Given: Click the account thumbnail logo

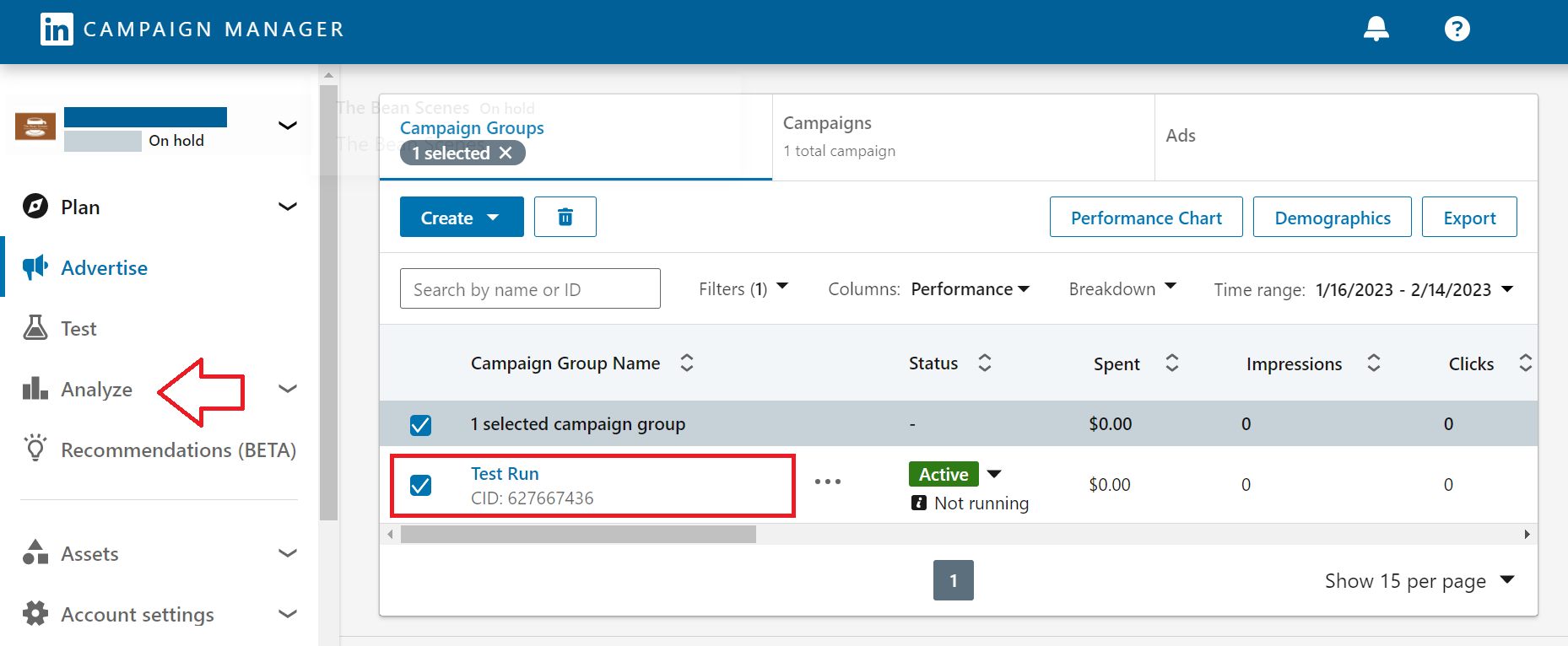Looking at the screenshot, I should tap(35, 126).
